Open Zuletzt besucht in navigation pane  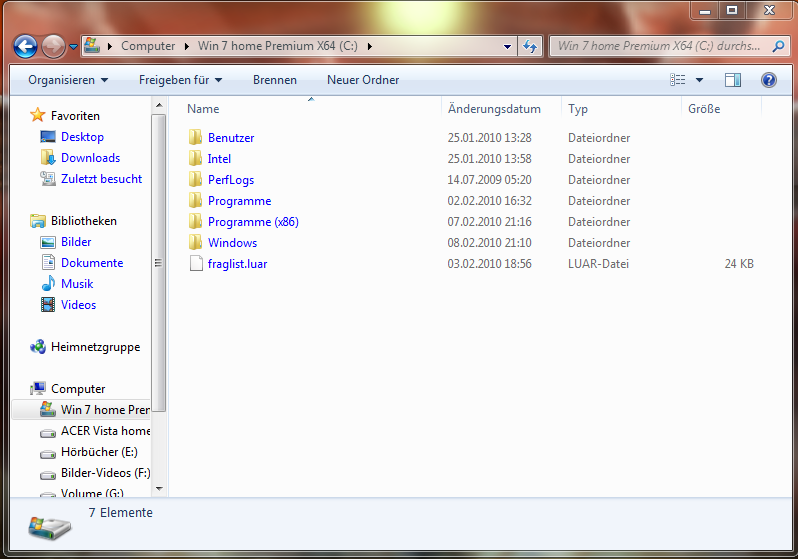point(101,179)
